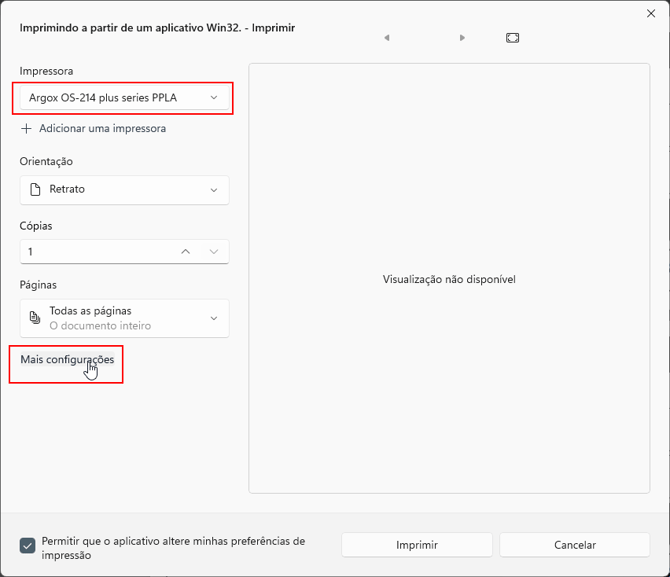Open the Impressora dropdown showing Argox OS-214
The width and height of the screenshot is (670, 577).
click(x=124, y=98)
